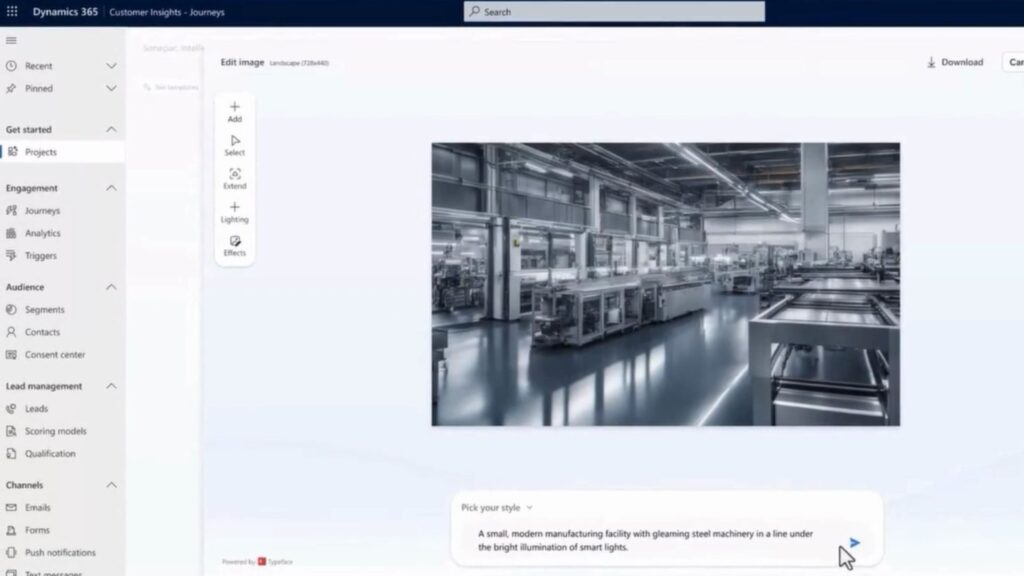
Task: Expand the Recent section
Action: 110,65
